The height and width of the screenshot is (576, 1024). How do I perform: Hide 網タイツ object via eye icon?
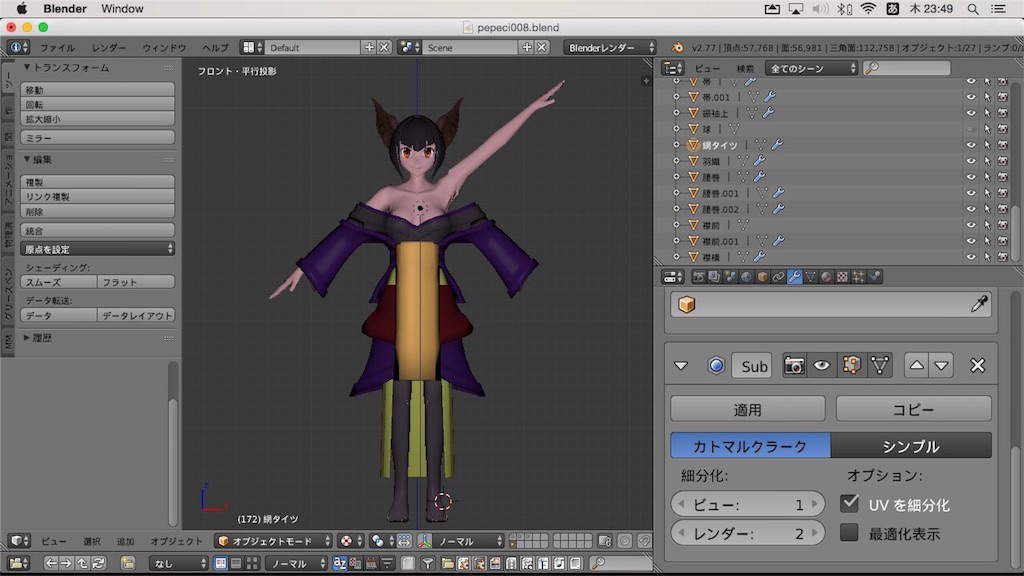click(x=971, y=145)
